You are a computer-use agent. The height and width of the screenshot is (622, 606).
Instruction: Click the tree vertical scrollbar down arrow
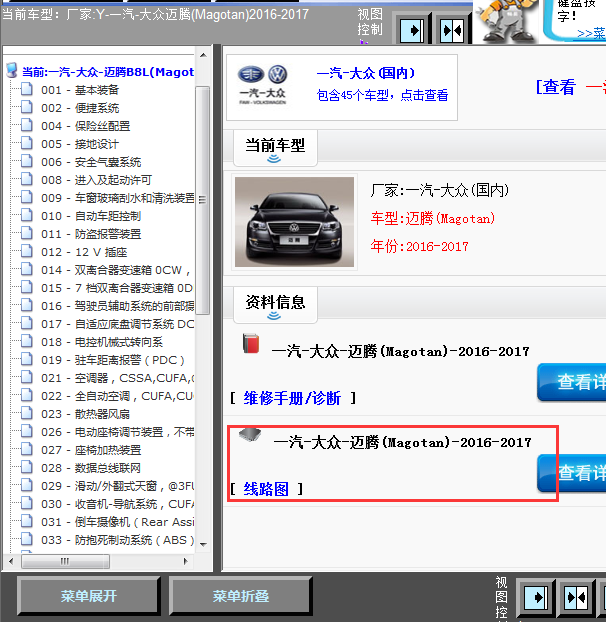point(203,545)
